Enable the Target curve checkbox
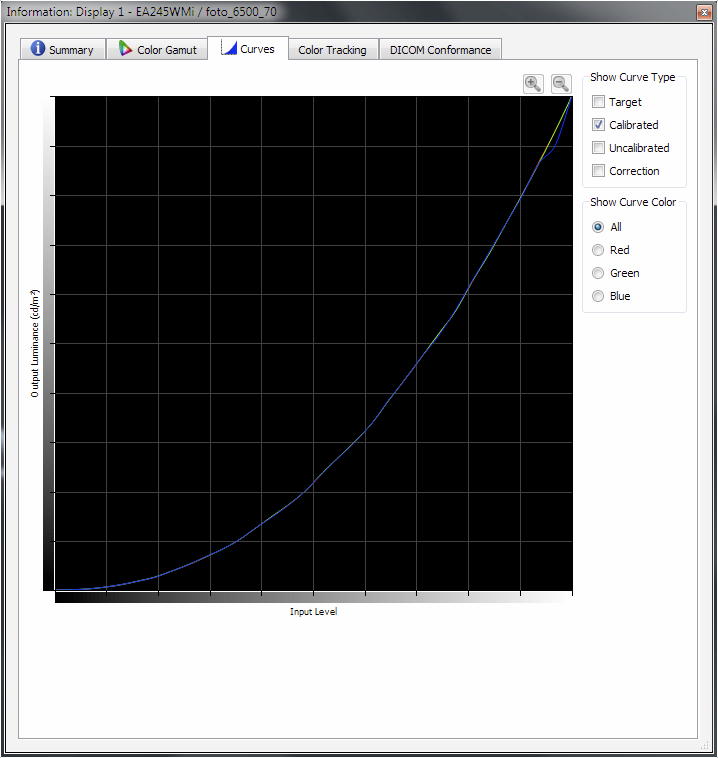The image size is (718, 758). coord(599,102)
